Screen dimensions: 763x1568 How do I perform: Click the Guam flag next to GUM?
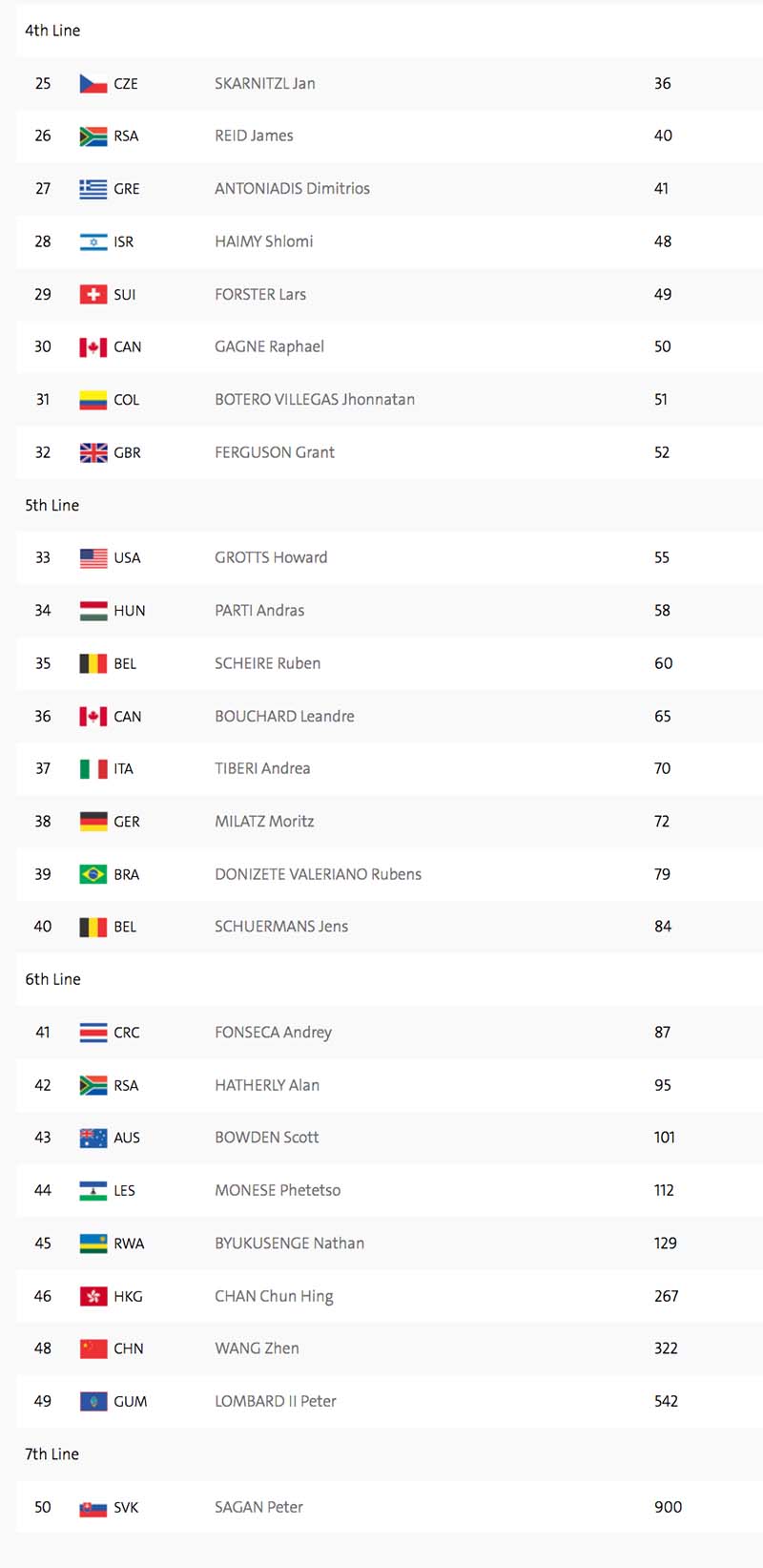pos(93,1402)
